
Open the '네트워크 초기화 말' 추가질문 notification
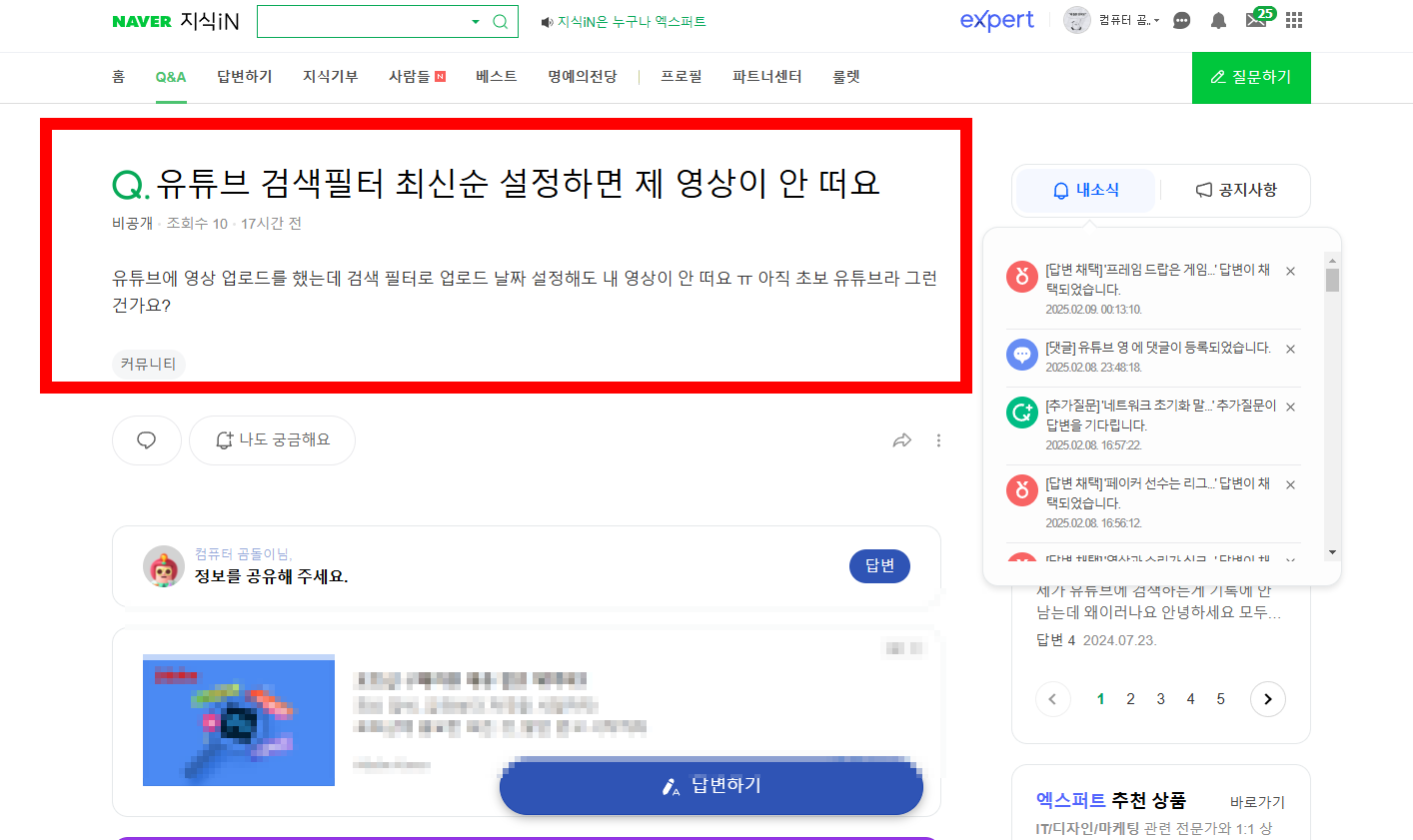pyautogui.click(x=1160, y=416)
